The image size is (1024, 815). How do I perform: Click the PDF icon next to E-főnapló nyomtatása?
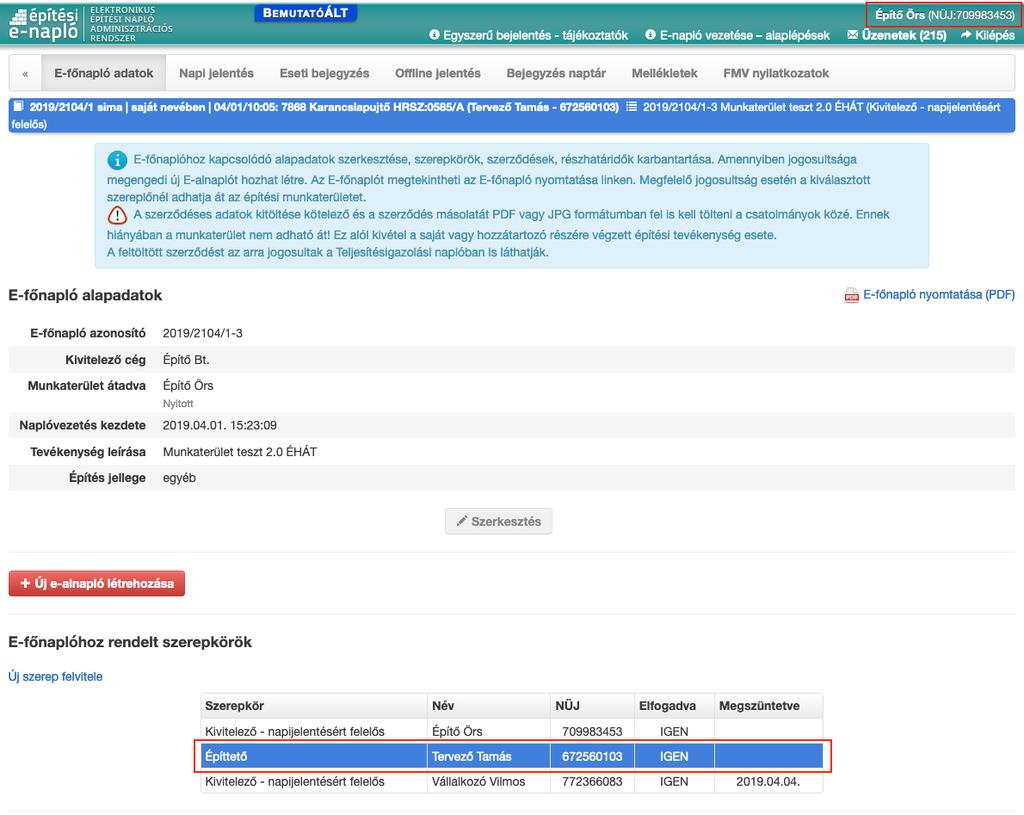(852, 296)
